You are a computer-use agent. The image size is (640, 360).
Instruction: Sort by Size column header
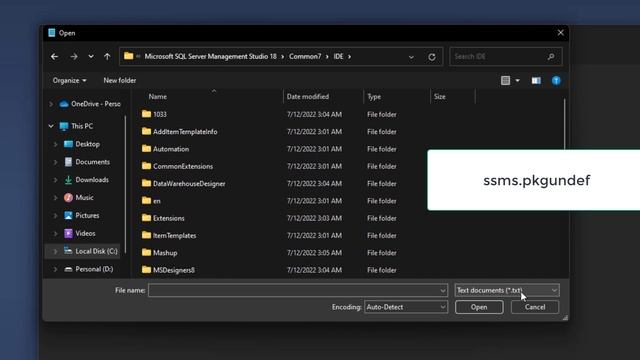[x=440, y=97]
